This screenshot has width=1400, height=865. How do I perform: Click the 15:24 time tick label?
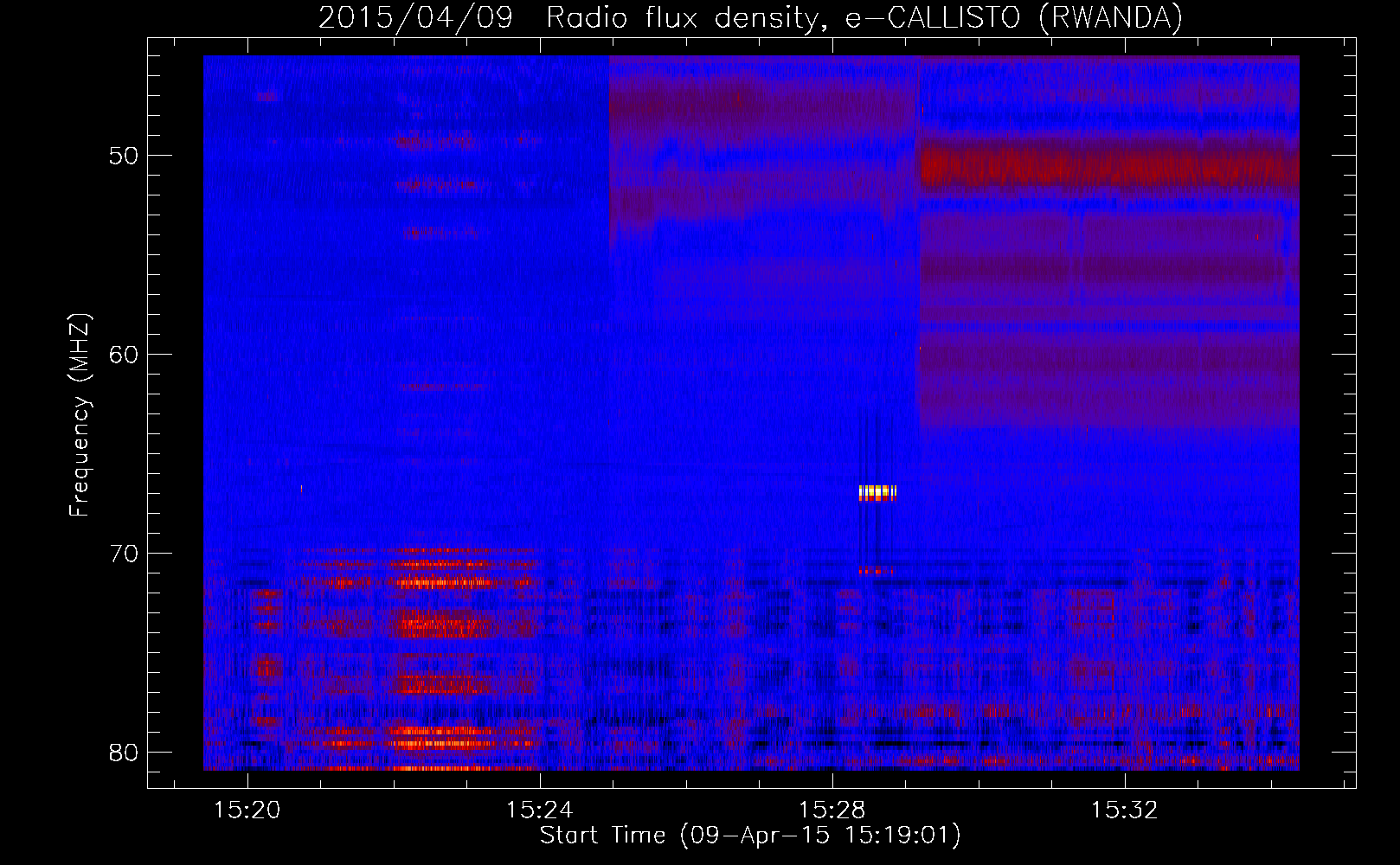pos(540,810)
